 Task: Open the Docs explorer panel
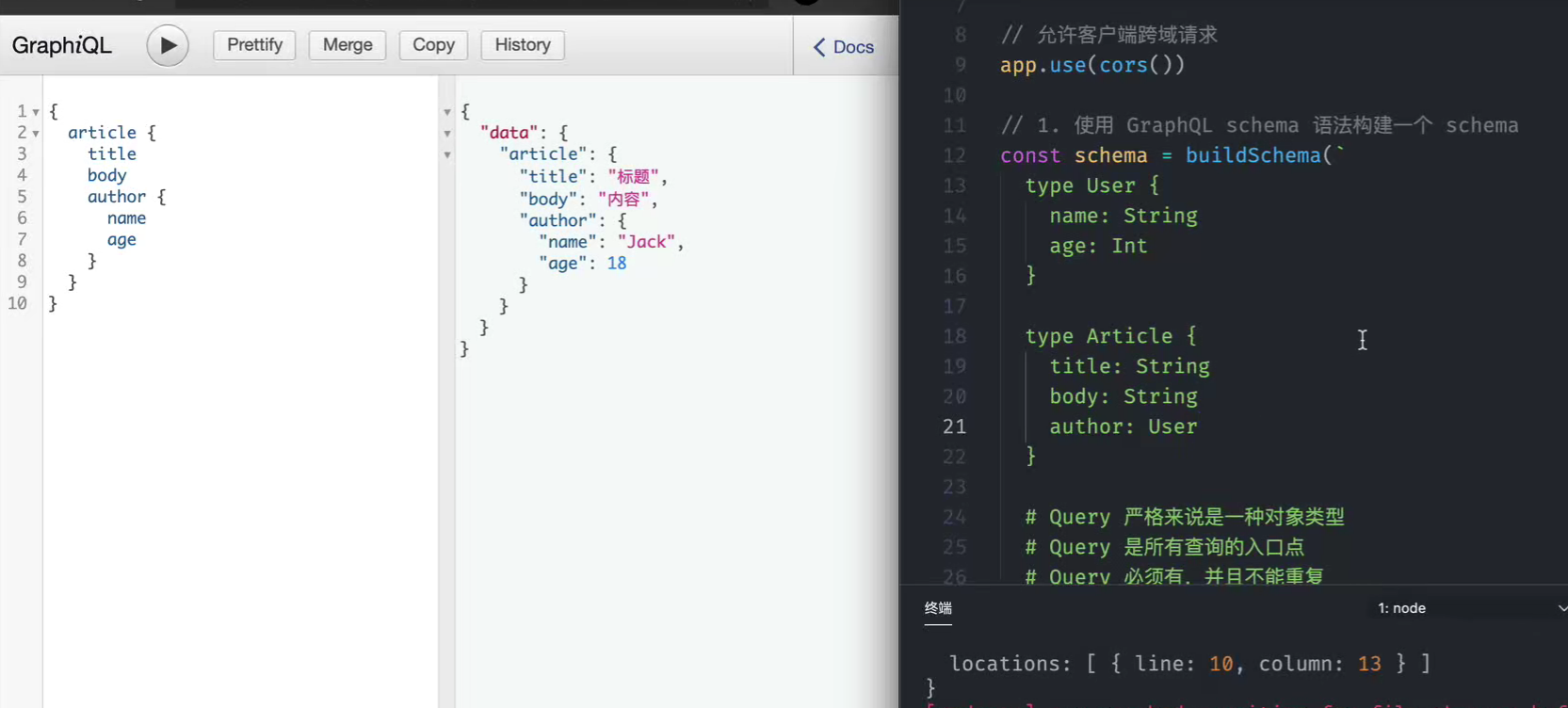pos(844,47)
